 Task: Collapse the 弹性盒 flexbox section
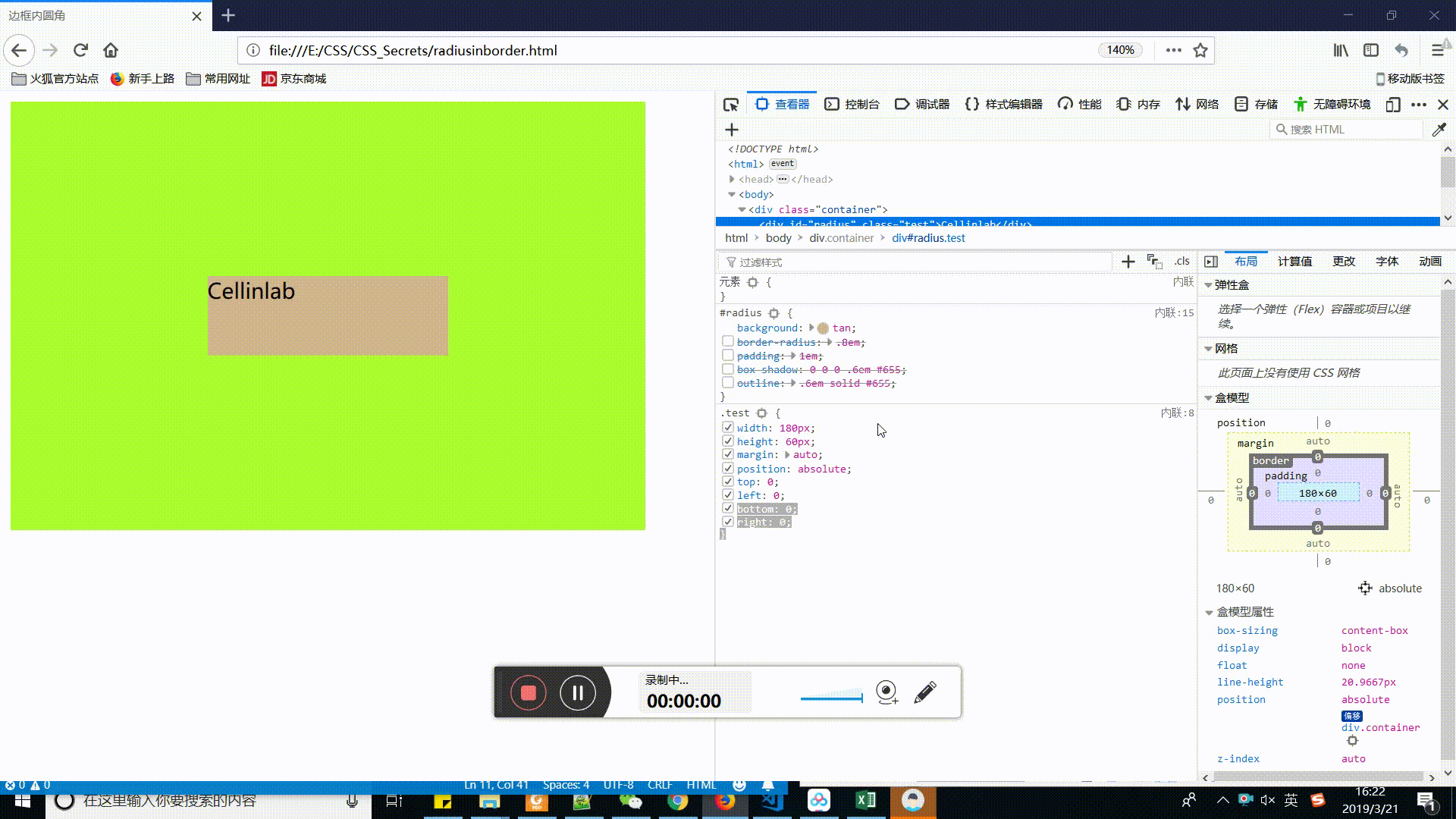coord(1209,285)
